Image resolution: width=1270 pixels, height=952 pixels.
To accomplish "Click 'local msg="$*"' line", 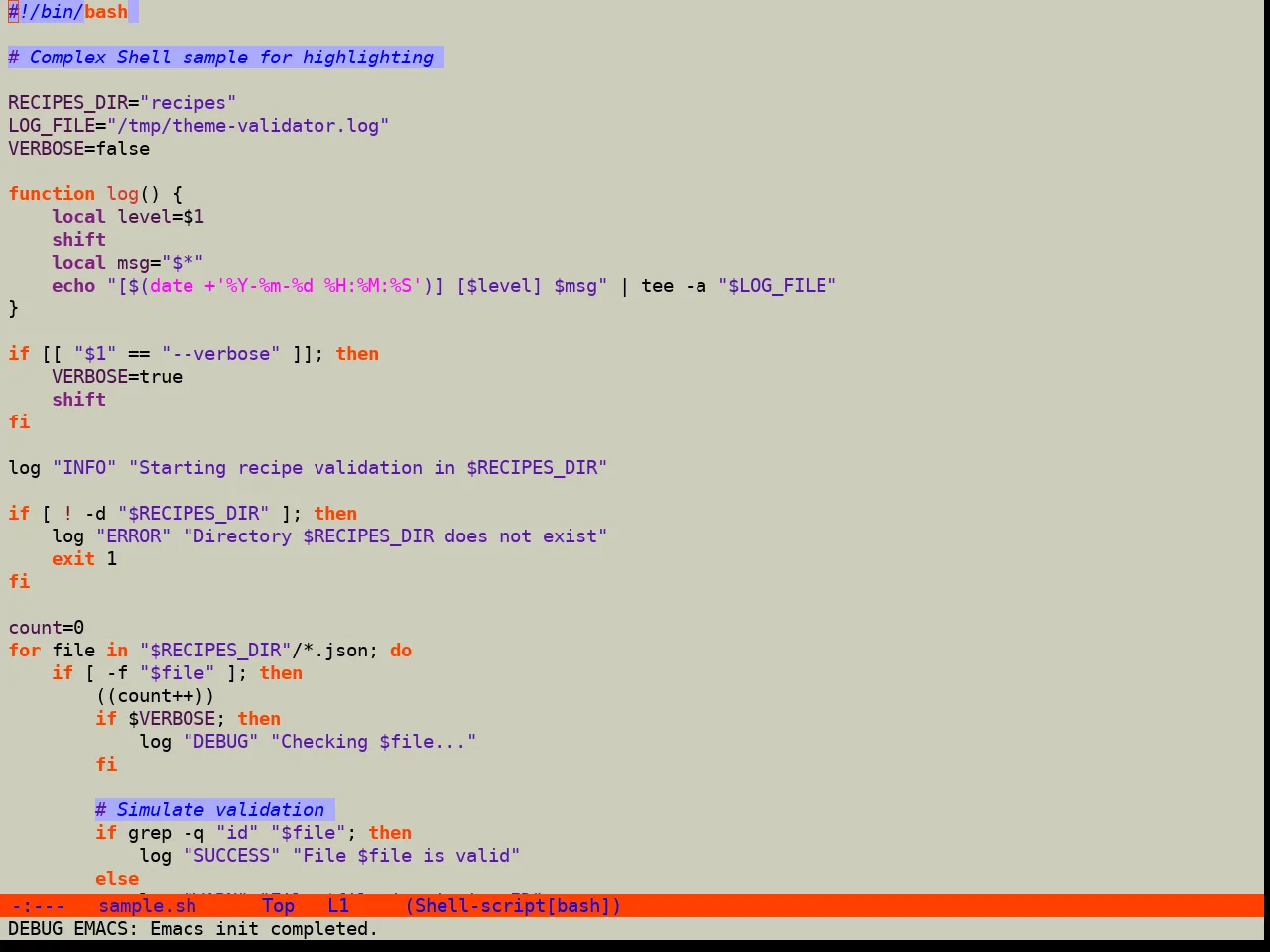I will 128,263.
